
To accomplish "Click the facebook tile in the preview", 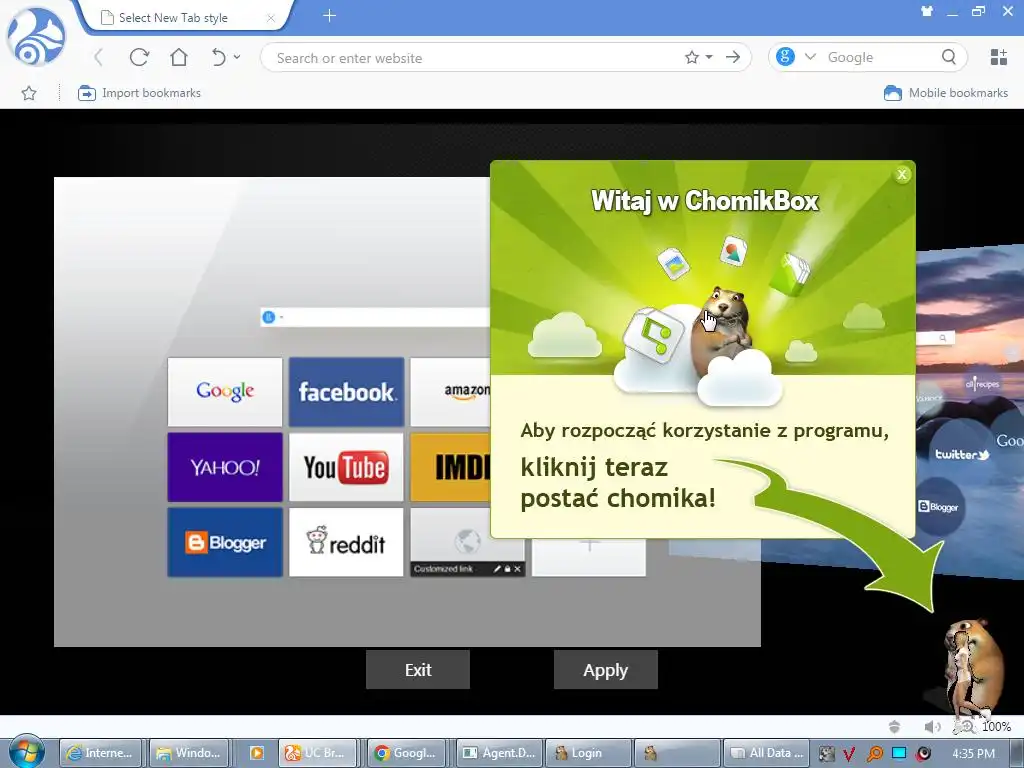I will click(346, 392).
